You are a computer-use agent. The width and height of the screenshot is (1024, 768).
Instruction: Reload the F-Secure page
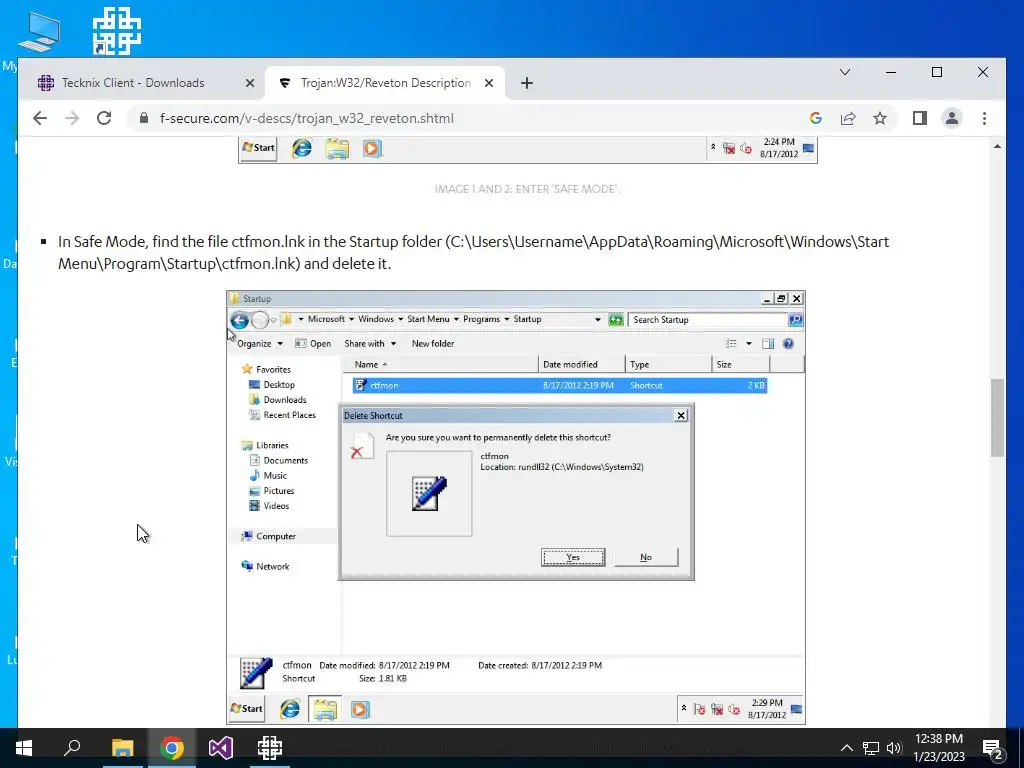coord(104,118)
